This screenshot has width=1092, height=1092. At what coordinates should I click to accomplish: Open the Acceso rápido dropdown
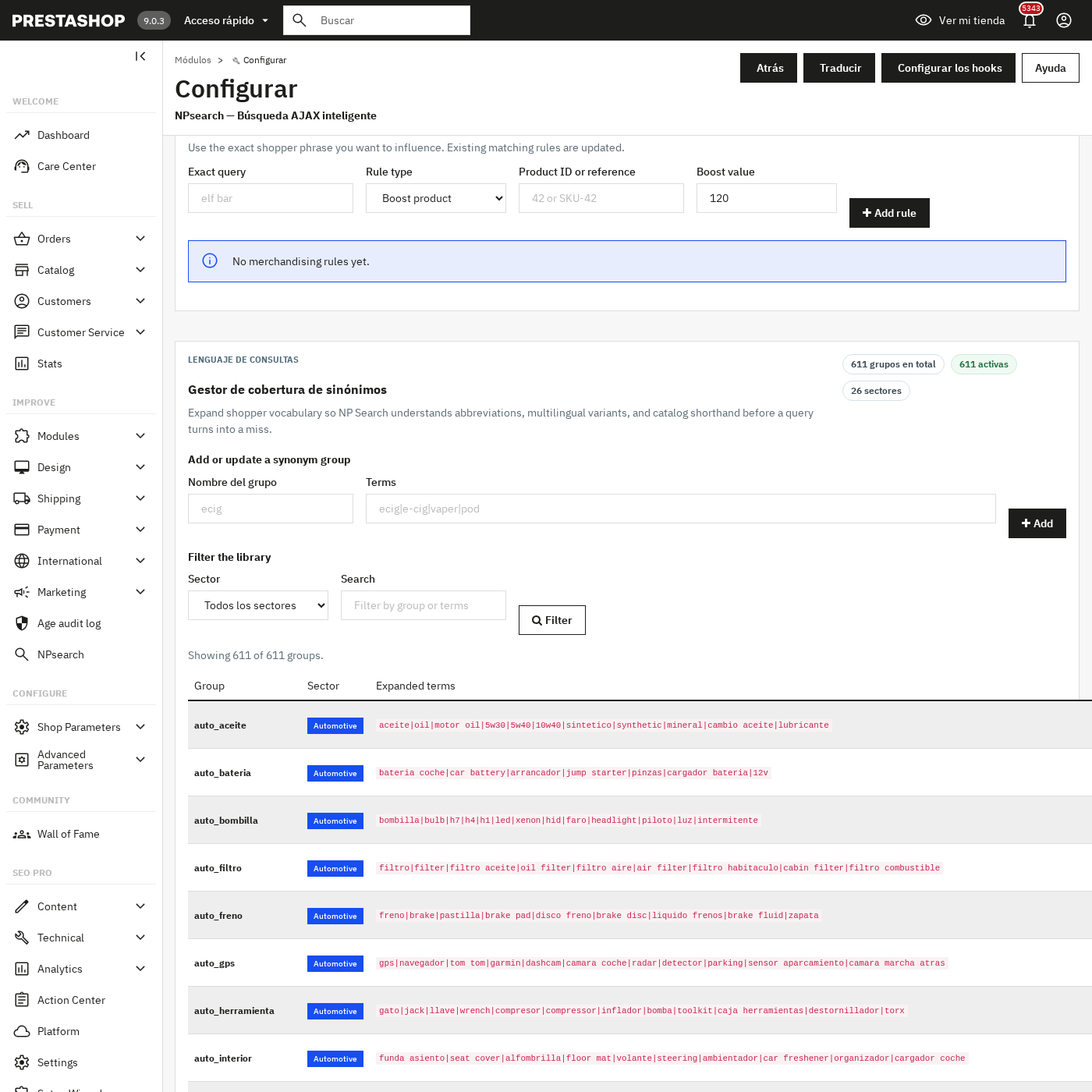click(x=226, y=20)
